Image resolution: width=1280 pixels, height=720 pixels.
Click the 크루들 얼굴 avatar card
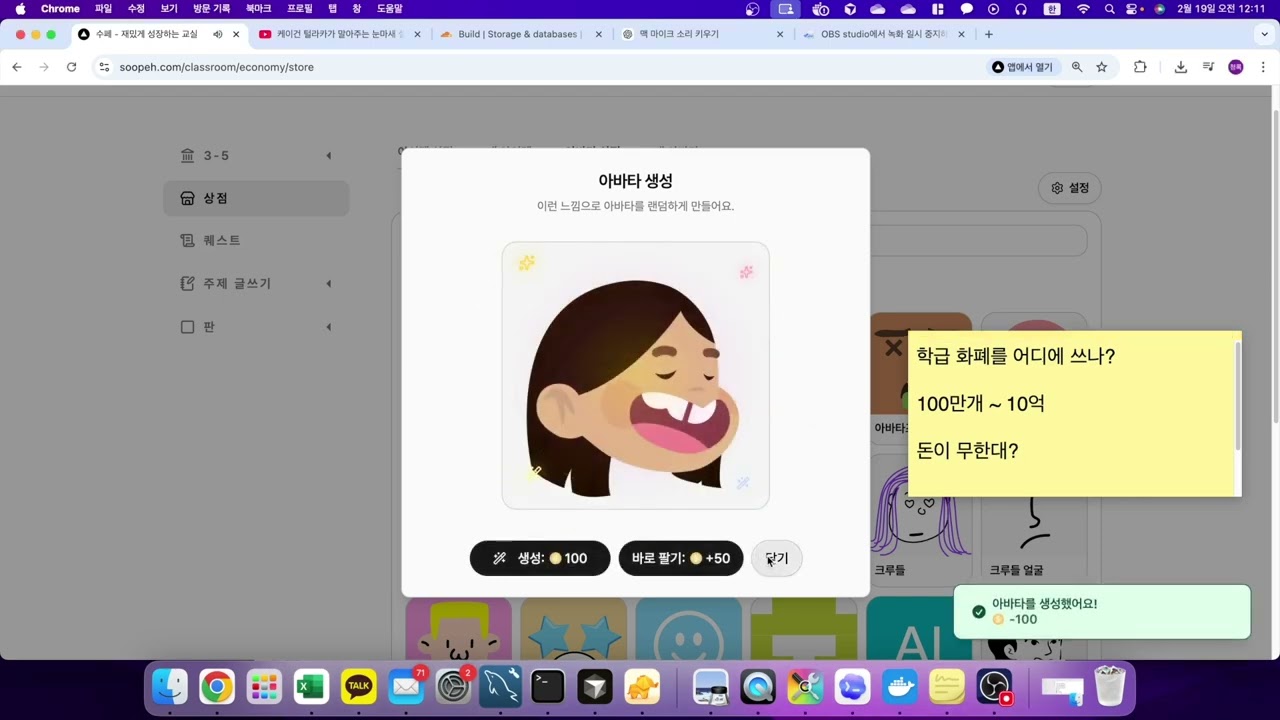[1034, 520]
